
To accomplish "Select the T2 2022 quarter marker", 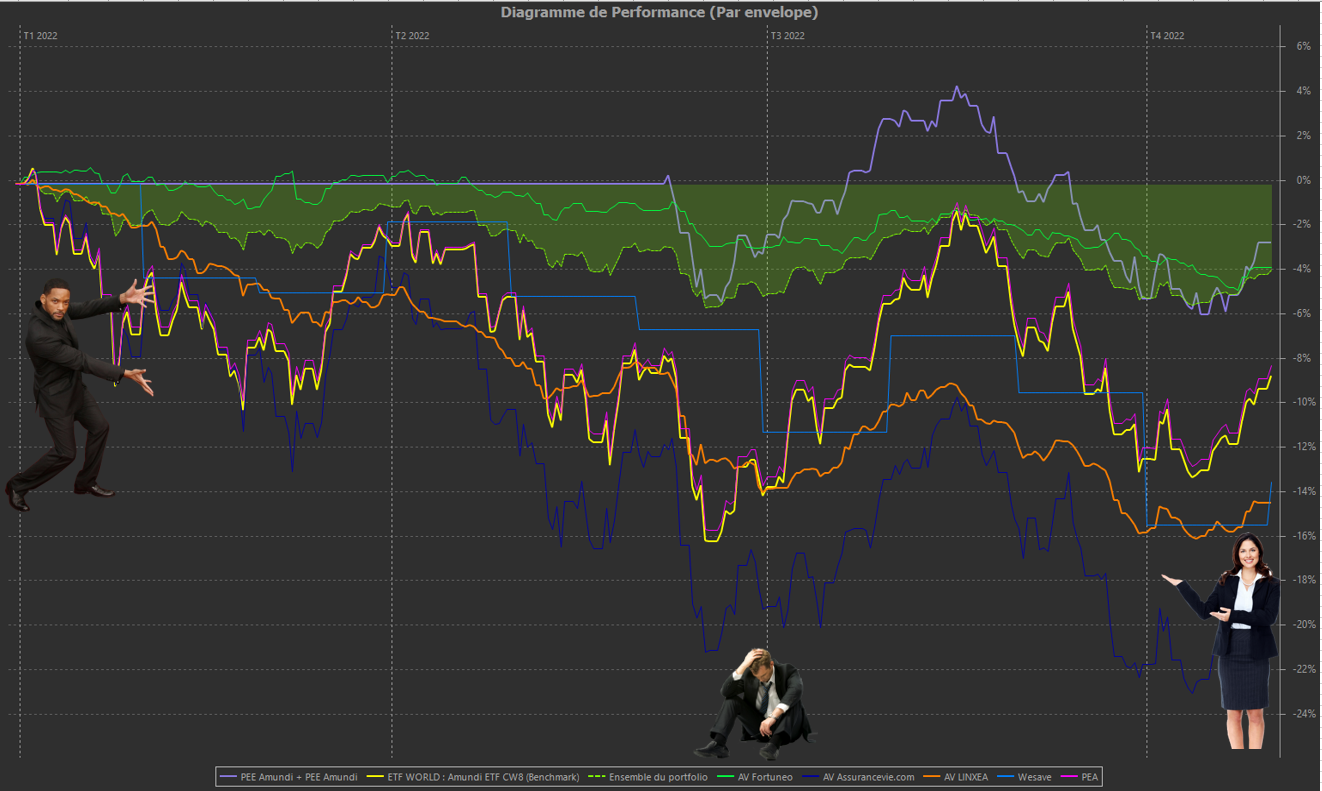I will [x=412, y=36].
